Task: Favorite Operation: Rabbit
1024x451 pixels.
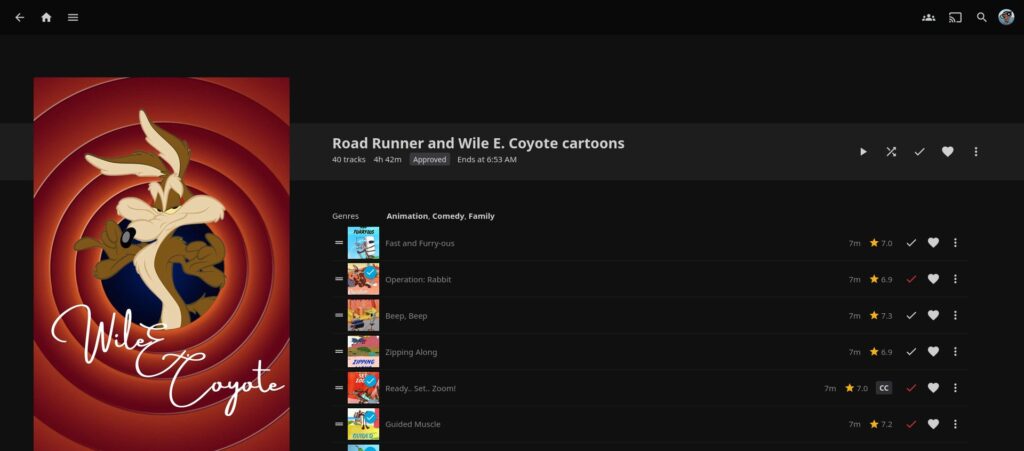Action: (933, 279)
